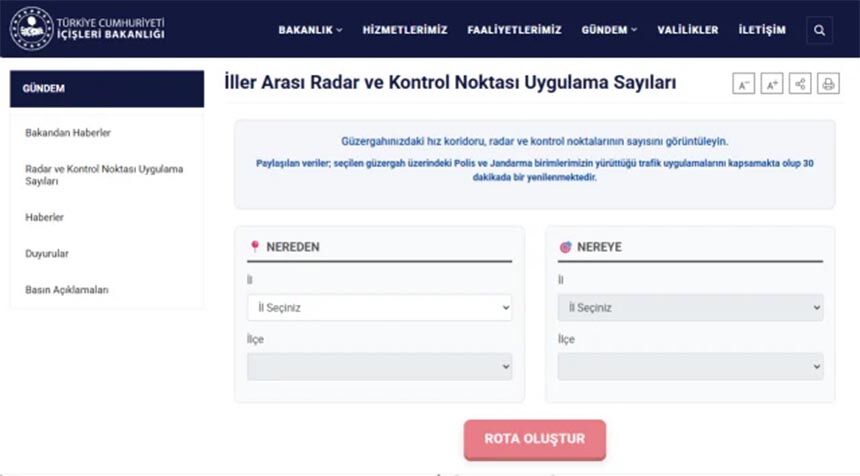The width and height of the screenshot is (860, 476).
Task: Click the share icon
Action: (800, 85)
